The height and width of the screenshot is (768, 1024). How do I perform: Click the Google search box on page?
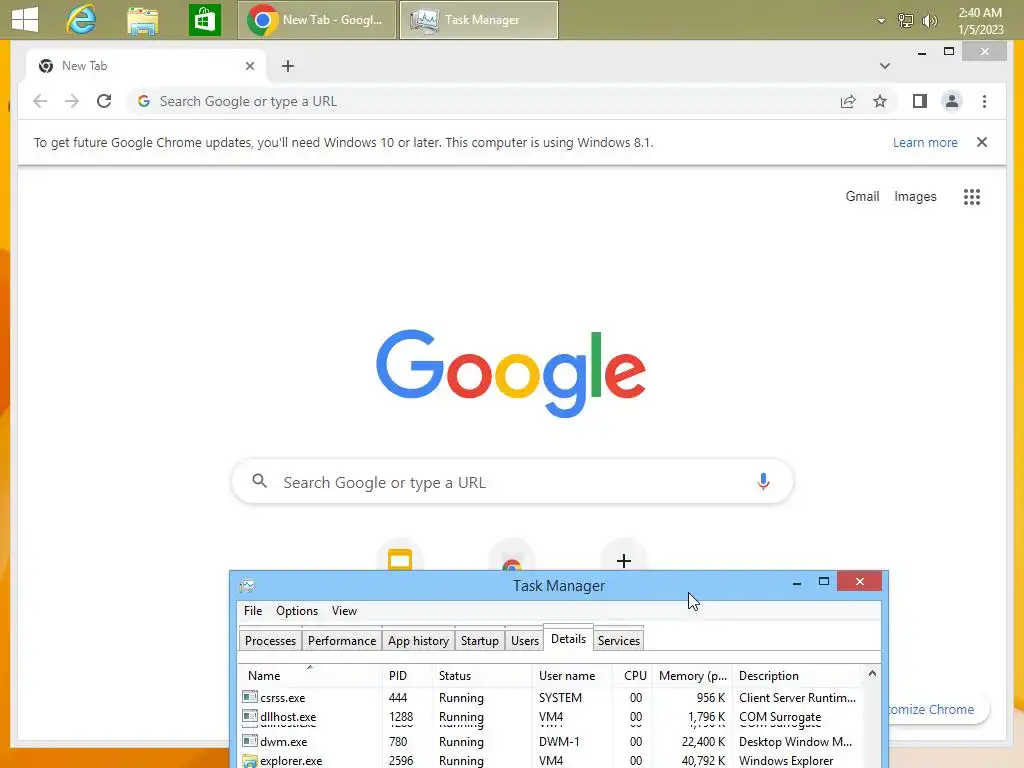513,482
